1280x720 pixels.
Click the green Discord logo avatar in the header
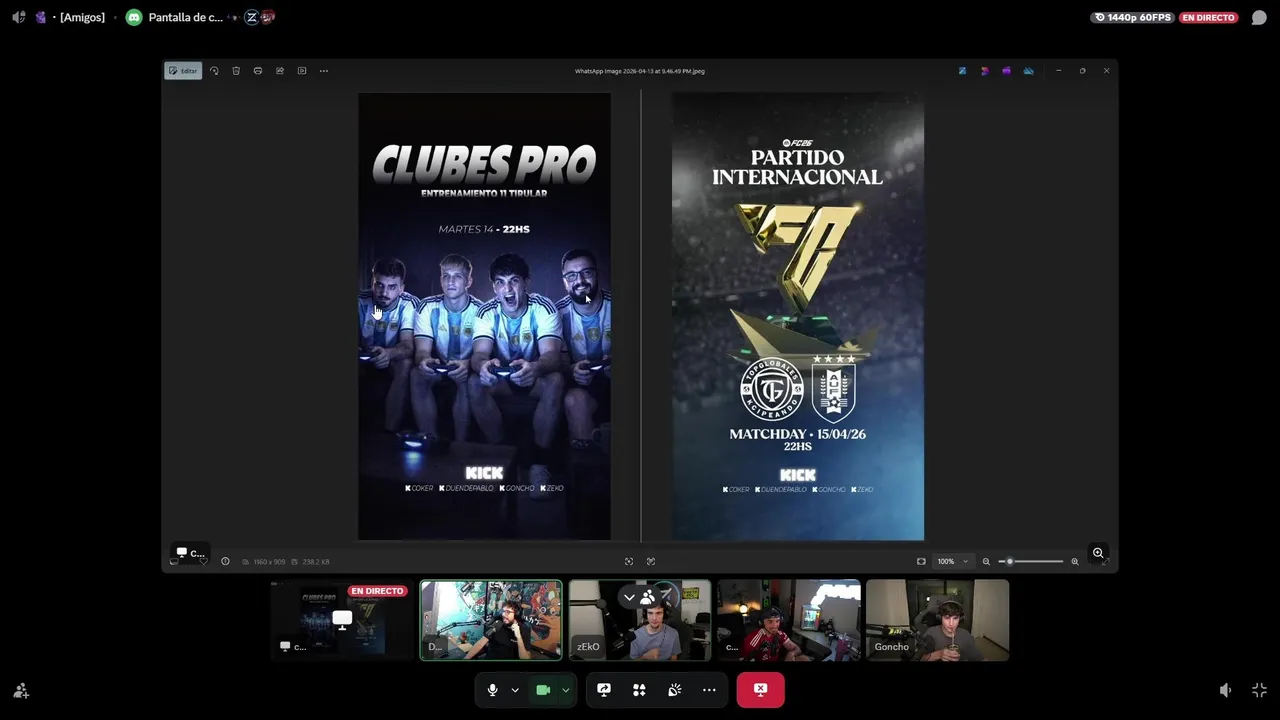point(134,17)
